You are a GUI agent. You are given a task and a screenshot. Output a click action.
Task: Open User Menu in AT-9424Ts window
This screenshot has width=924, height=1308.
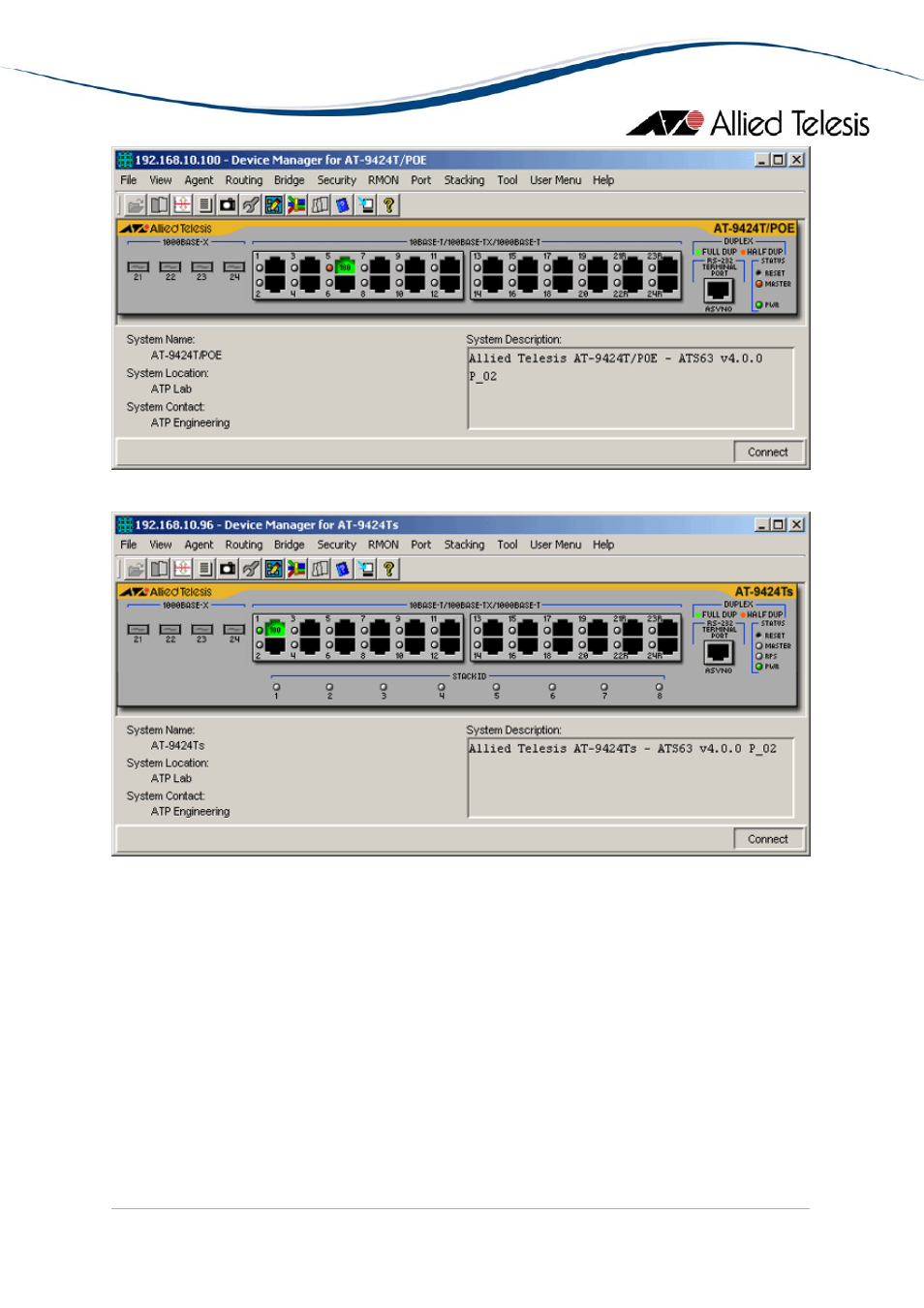(556, 545)
